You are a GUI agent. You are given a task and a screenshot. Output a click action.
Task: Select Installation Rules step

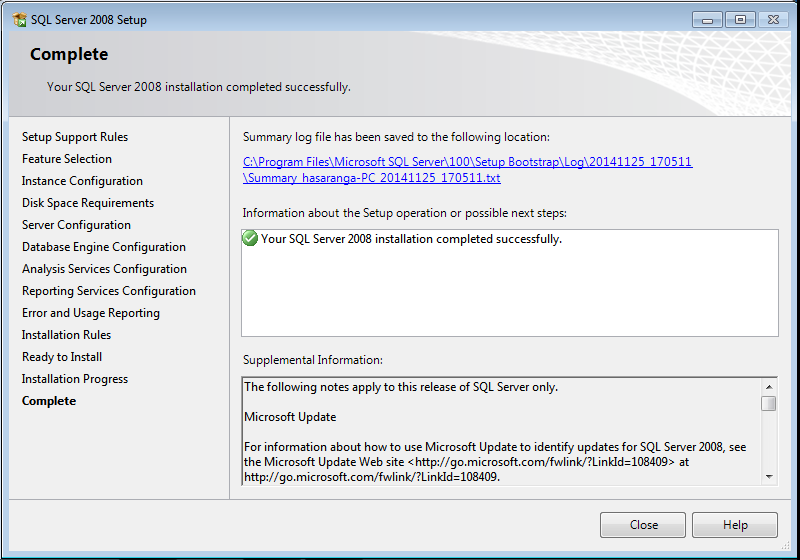pos(66,335)
